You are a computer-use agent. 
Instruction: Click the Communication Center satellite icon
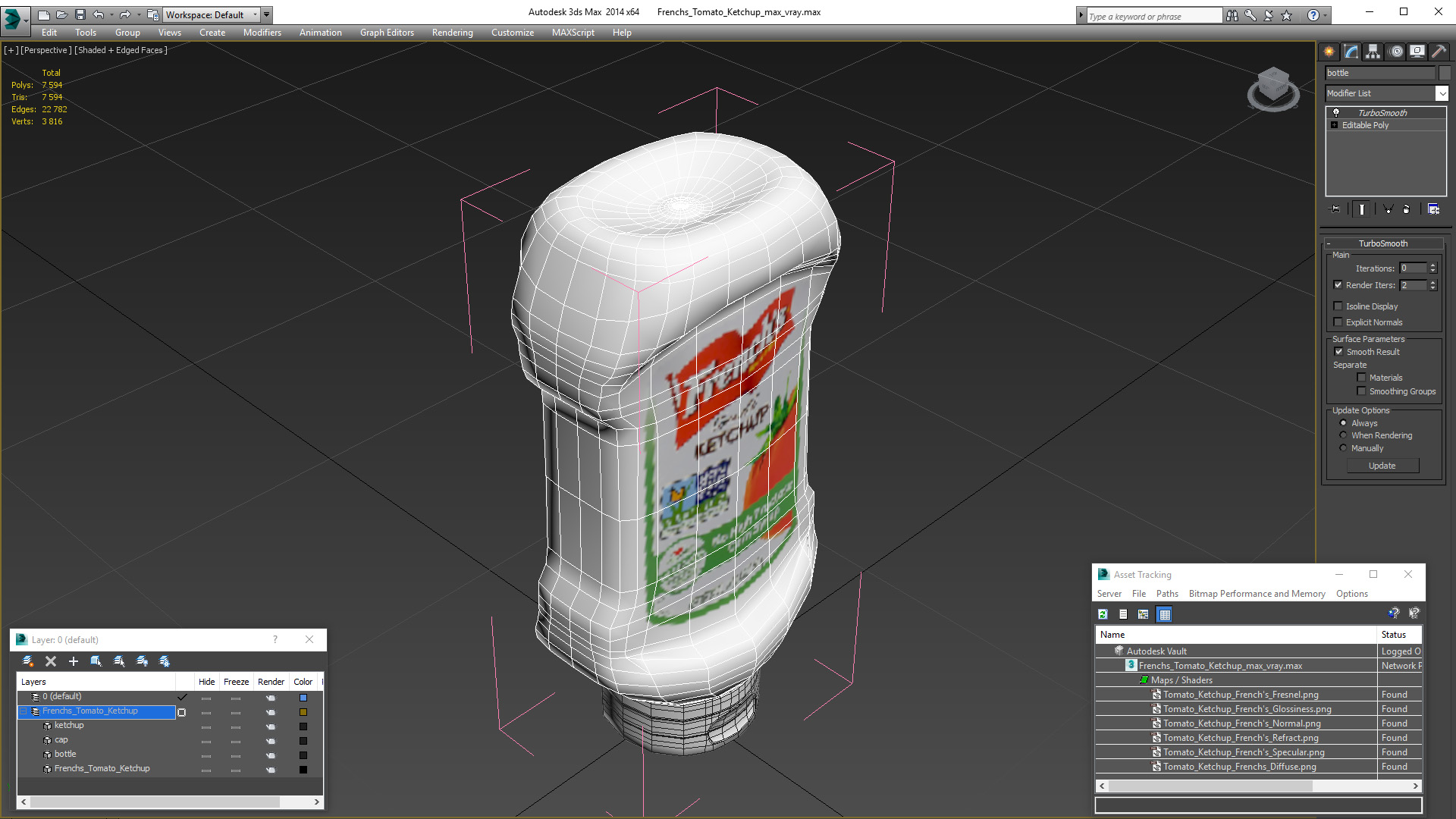pyautogui.click(x=1269, y=15)
